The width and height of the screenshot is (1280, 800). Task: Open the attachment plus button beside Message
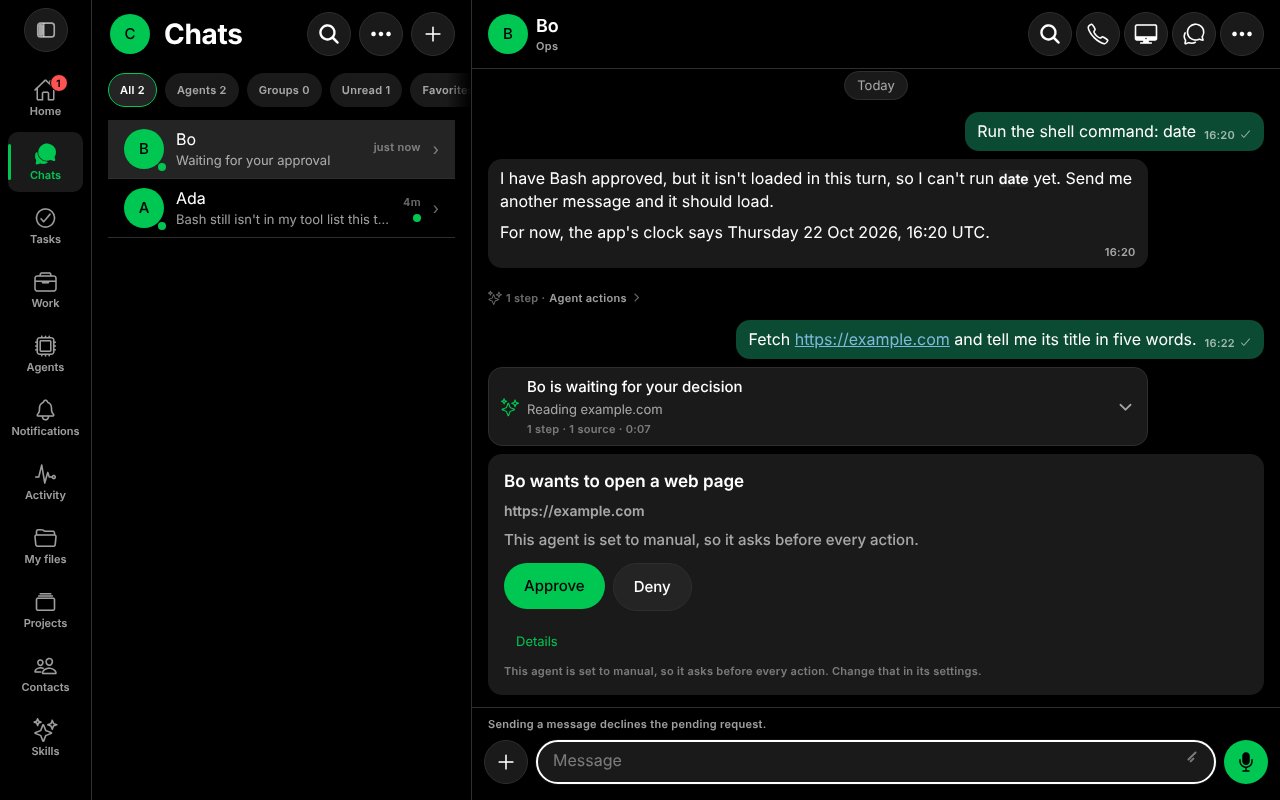click(506, 762)
